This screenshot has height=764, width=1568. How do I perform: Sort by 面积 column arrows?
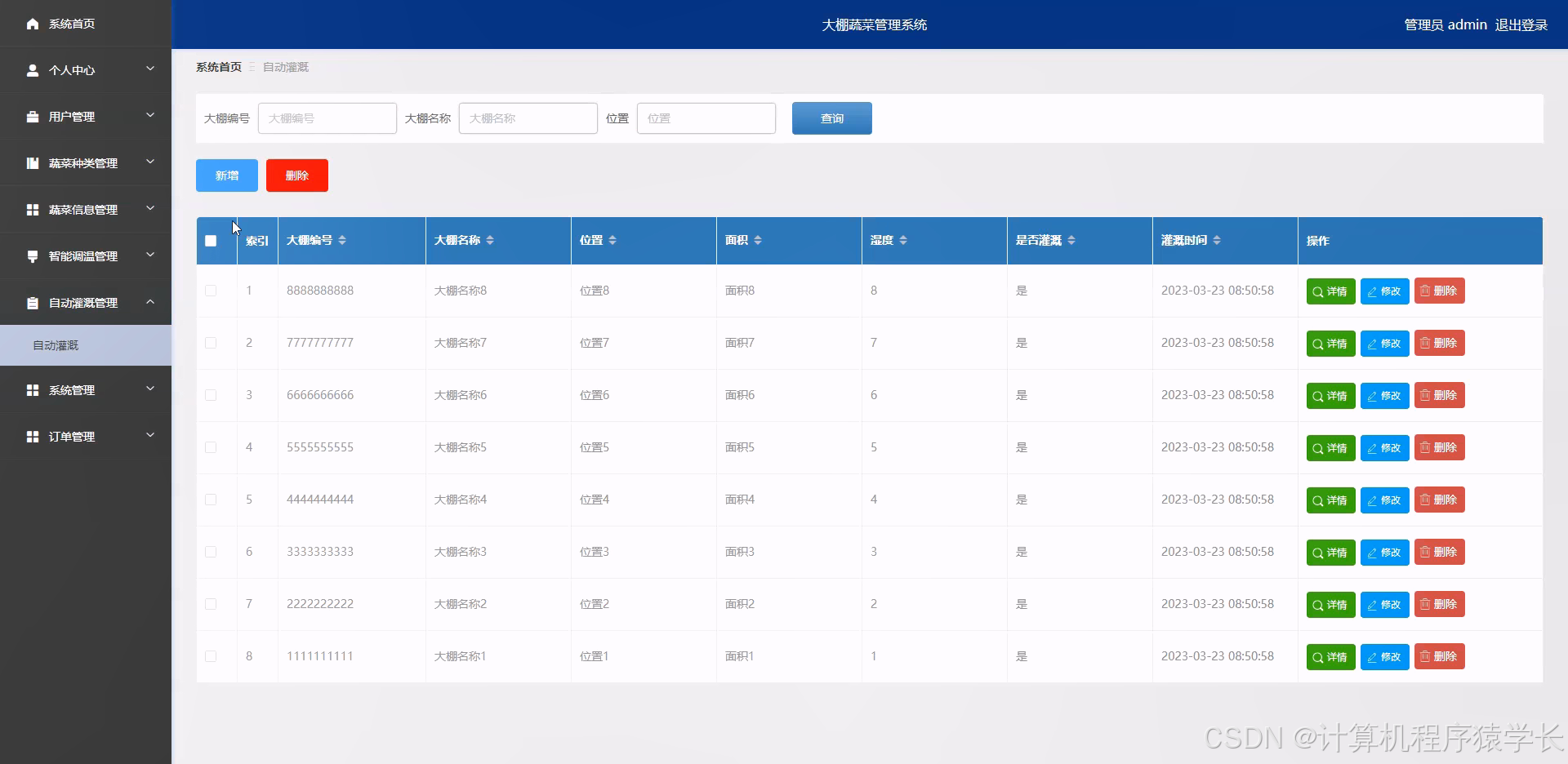point(758,240)
